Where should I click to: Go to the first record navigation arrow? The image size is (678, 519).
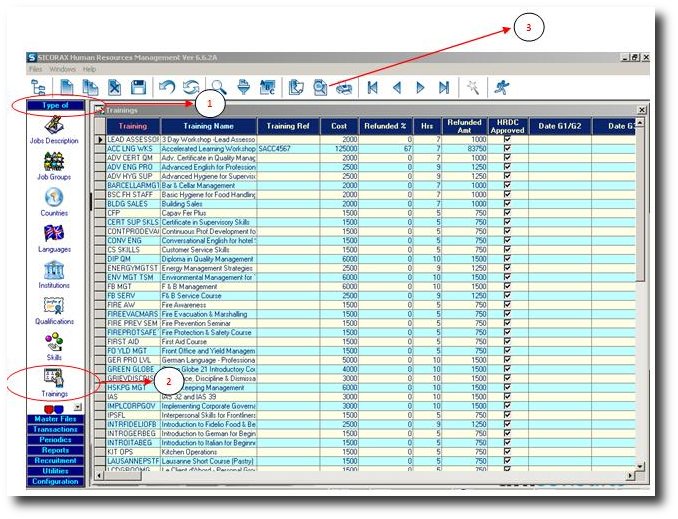372,88
